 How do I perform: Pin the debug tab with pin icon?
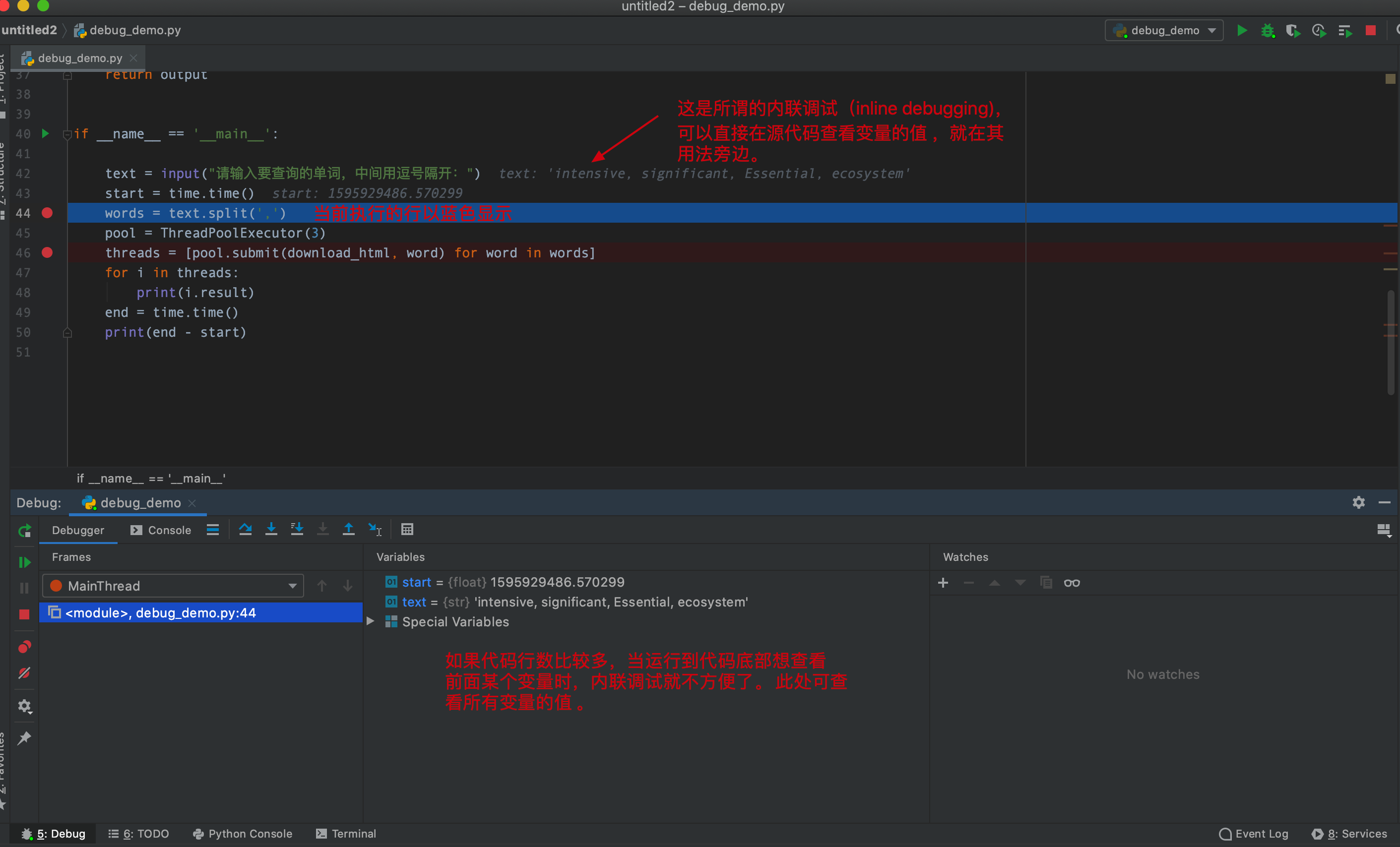pos(24,738)
